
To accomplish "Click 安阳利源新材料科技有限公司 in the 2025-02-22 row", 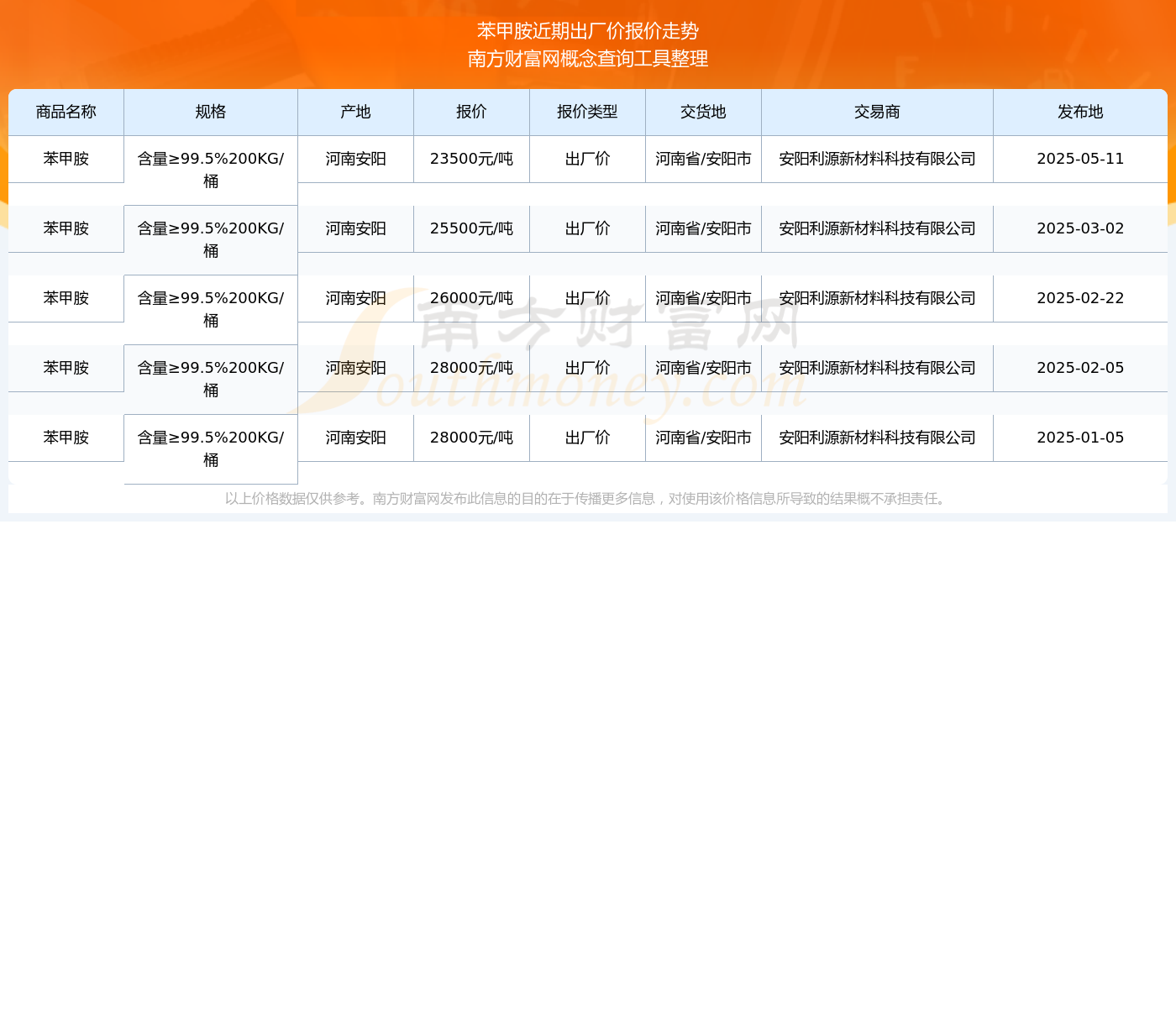I will tap(877, 298).
